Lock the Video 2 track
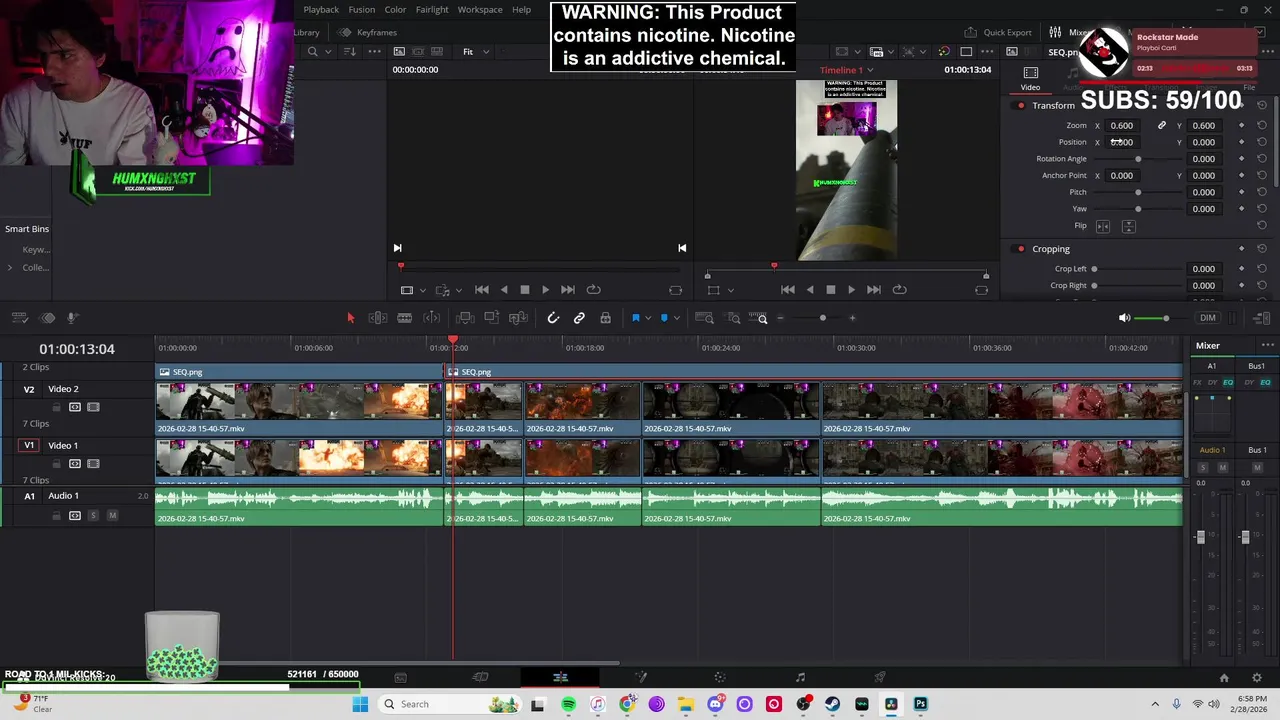Image resolution: width=1280 pixels, height=720 pixels. pos(57,407)
